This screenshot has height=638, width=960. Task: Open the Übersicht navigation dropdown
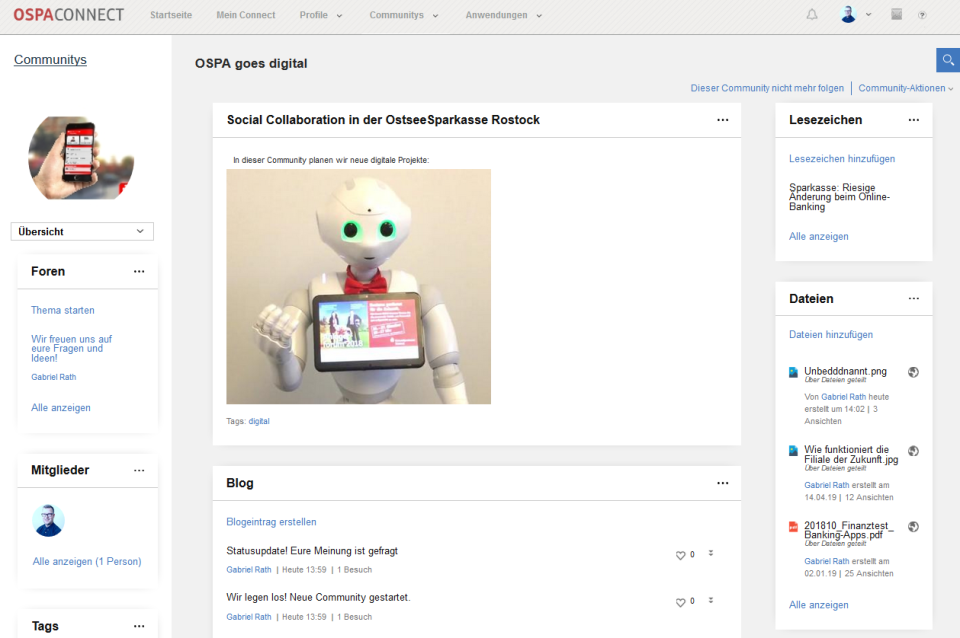pos(82,231)
